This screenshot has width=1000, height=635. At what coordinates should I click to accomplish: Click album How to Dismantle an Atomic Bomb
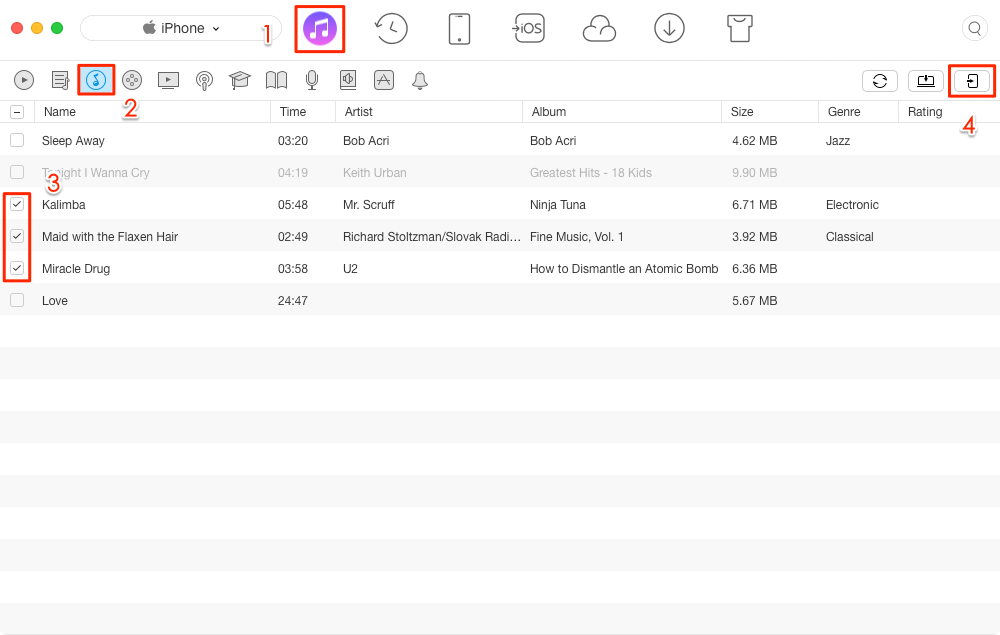pos(624,268)
